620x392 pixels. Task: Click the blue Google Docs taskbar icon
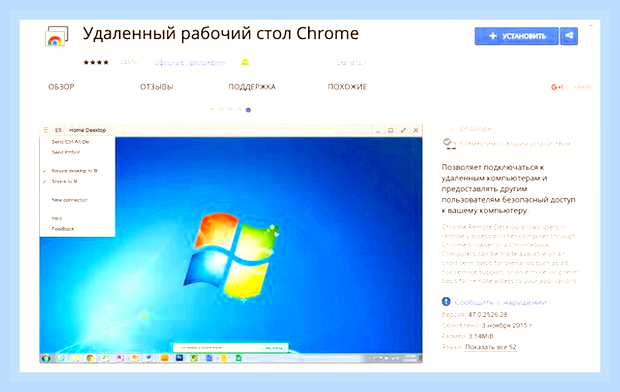tap(209, 358)
